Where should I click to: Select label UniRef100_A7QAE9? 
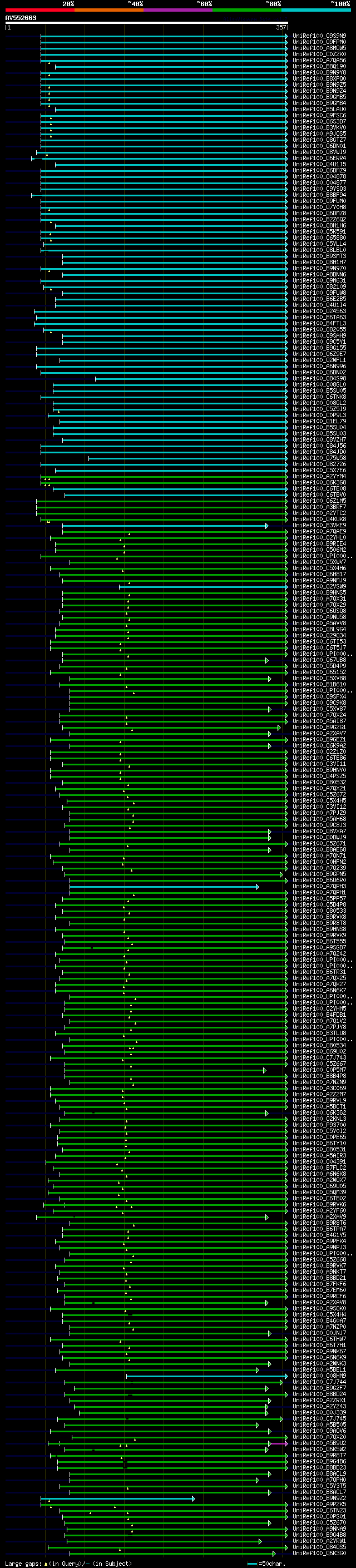point(319,531)
